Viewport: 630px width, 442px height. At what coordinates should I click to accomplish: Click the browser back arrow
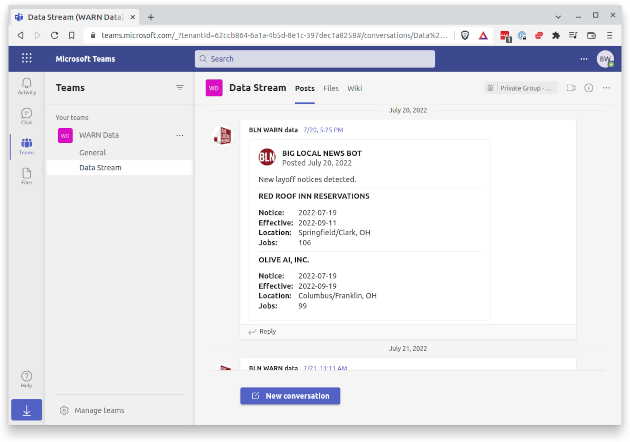20,35
